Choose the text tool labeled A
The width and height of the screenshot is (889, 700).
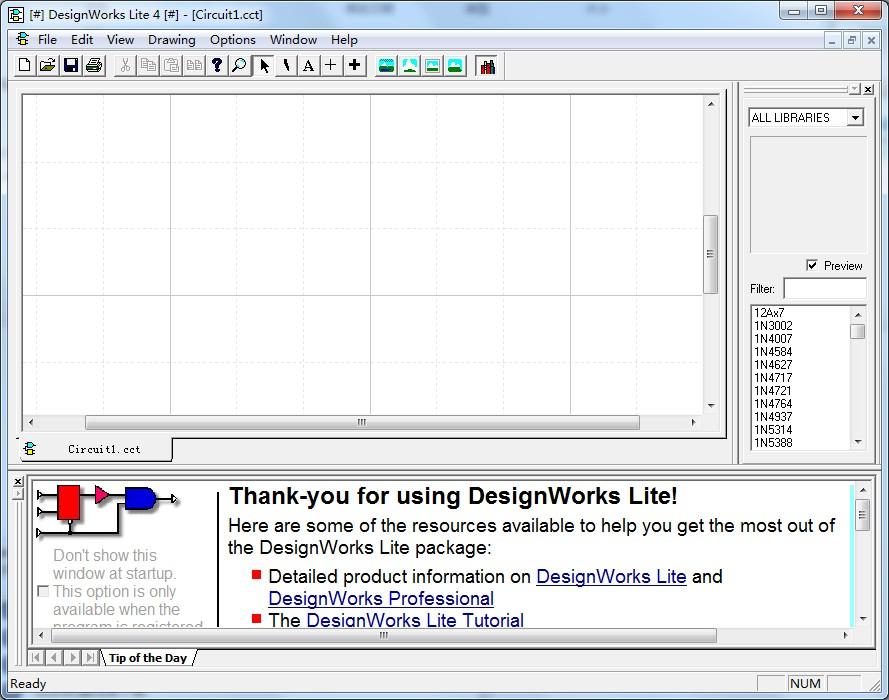point(308,66)
